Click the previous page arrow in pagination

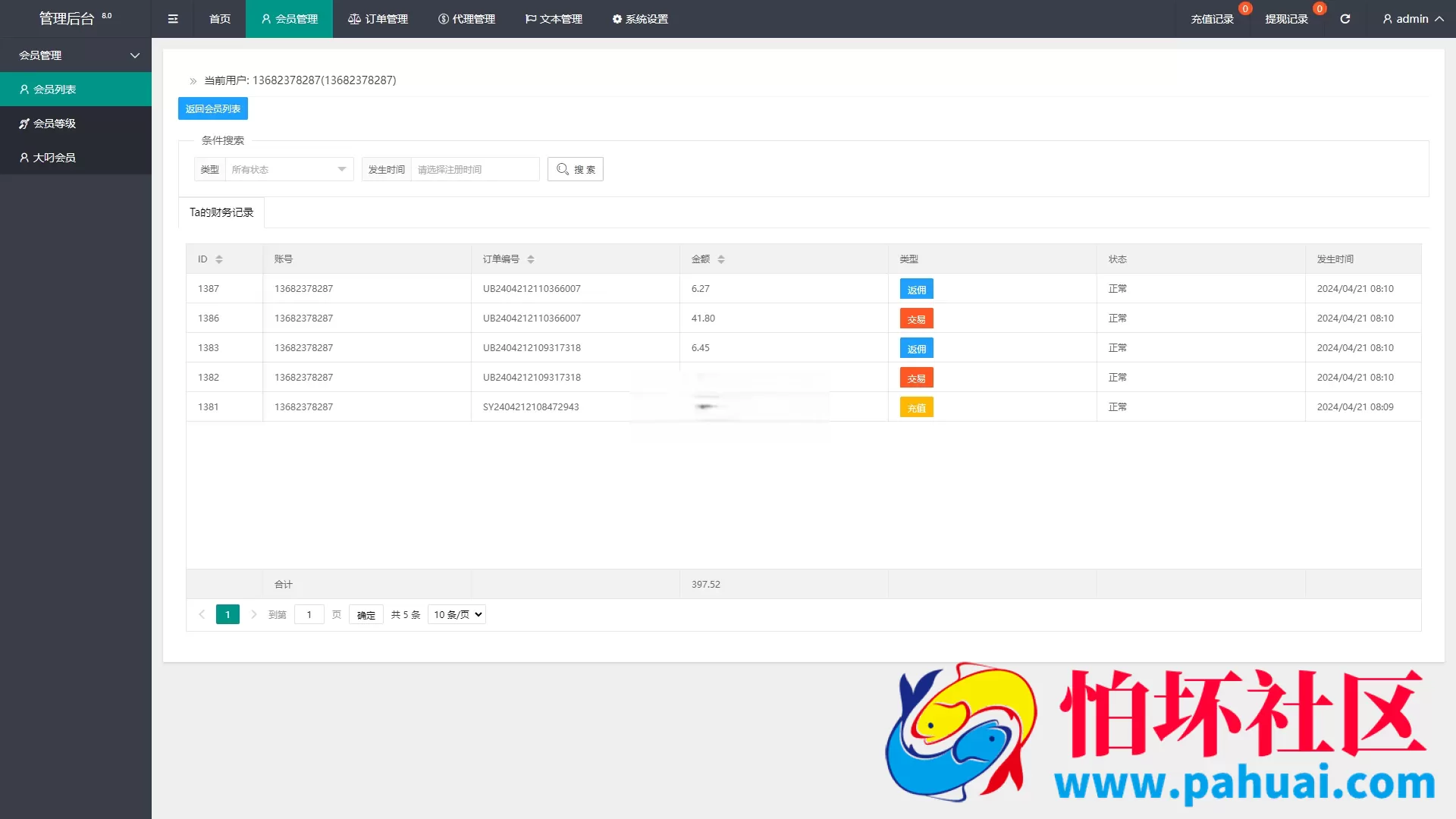pyautogui.click(x=202, y=614)
